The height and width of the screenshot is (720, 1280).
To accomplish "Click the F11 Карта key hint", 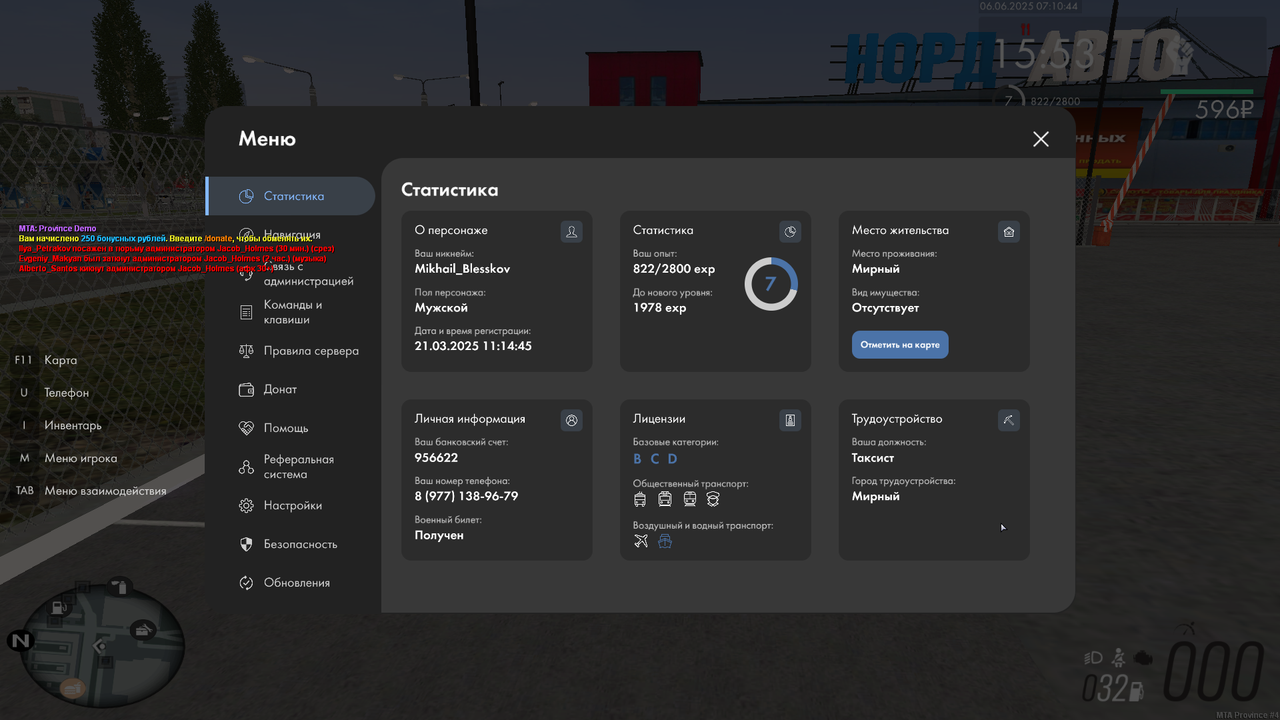I will [x=45, y=360].
